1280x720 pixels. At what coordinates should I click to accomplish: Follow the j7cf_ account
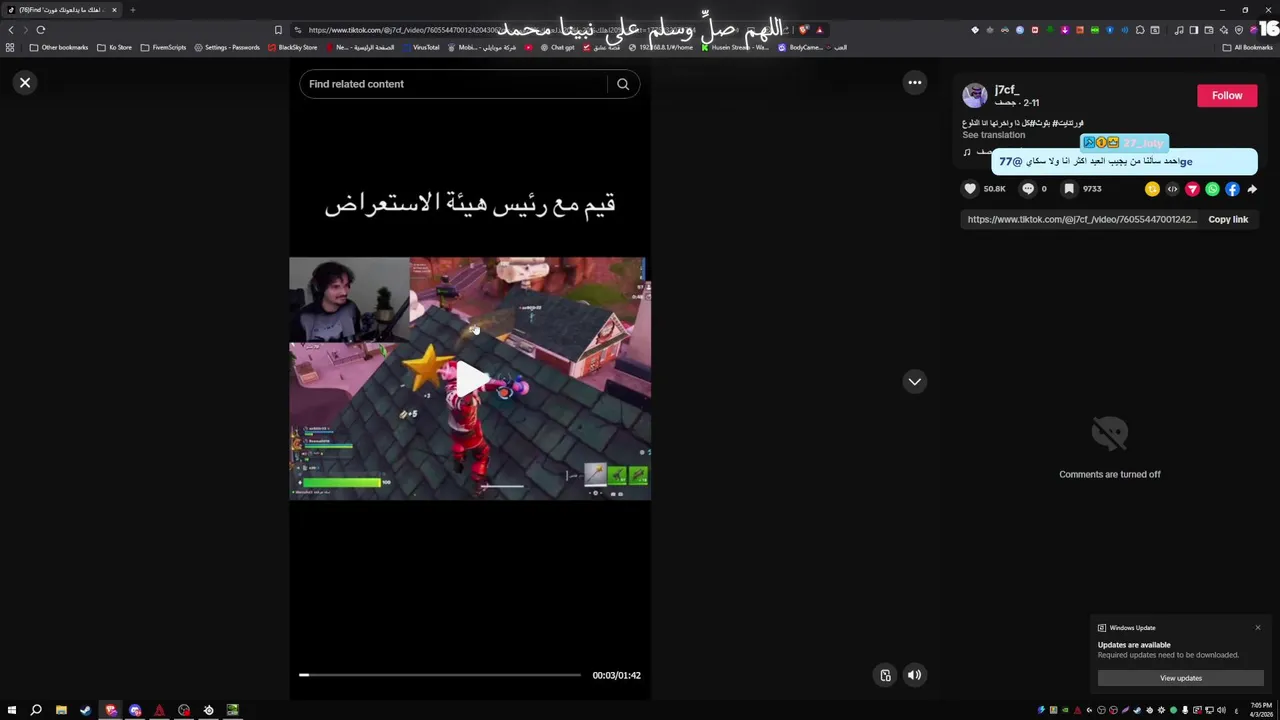(1227, 96)
